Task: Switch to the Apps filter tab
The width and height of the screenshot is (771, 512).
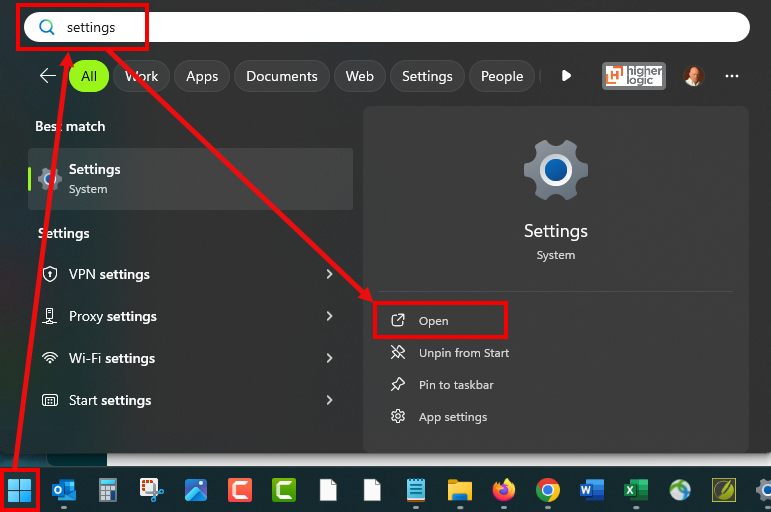Action: (202, 76)
